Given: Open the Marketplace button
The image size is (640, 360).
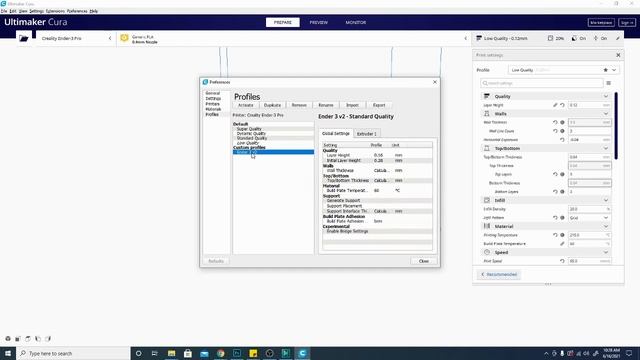Looking at the screenshot, I should 601,23.
